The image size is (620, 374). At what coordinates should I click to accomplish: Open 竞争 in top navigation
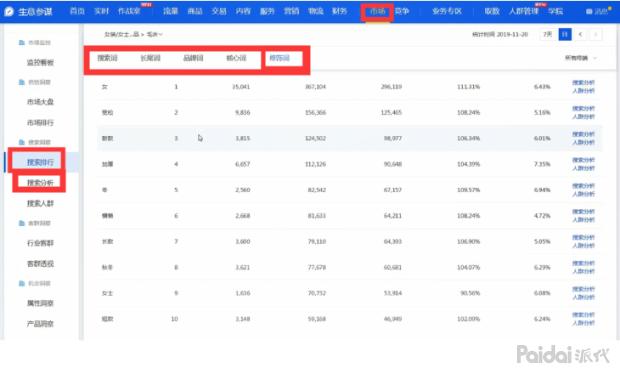coord(402,11)
